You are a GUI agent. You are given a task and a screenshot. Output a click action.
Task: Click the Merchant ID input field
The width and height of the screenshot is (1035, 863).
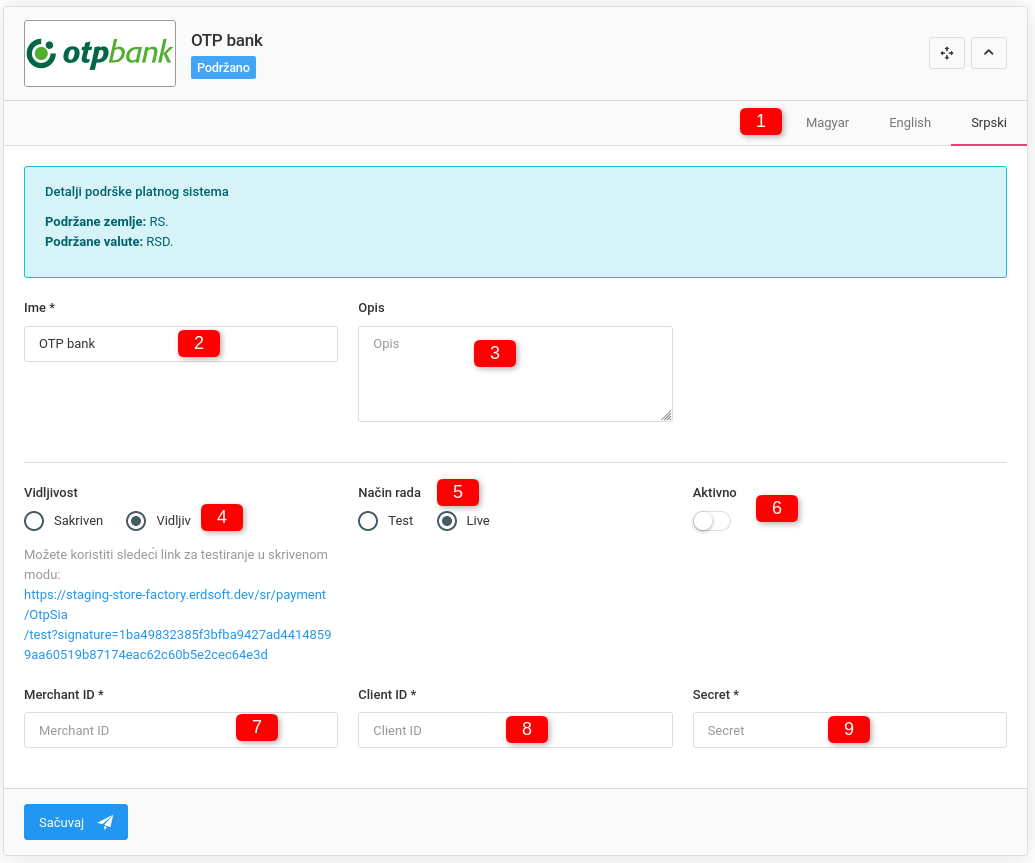click(130, 731)
